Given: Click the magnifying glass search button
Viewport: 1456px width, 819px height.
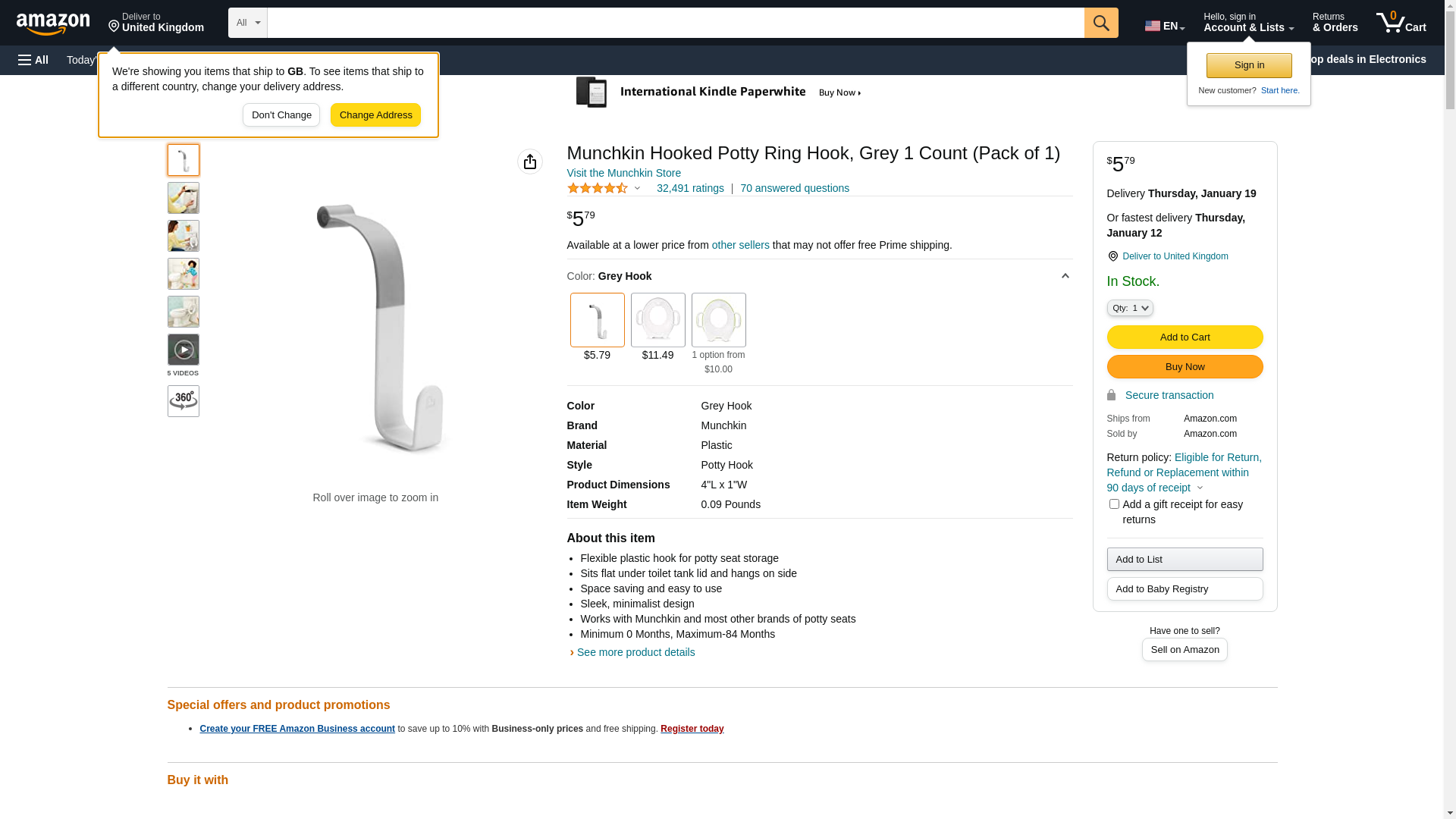Looking at the screenshot, I should point(1100,23).
